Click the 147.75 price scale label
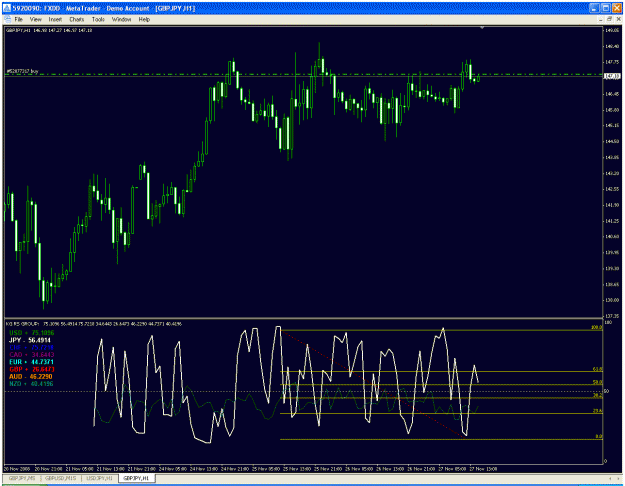Screen dimensions: 625x486 [613, 62]
